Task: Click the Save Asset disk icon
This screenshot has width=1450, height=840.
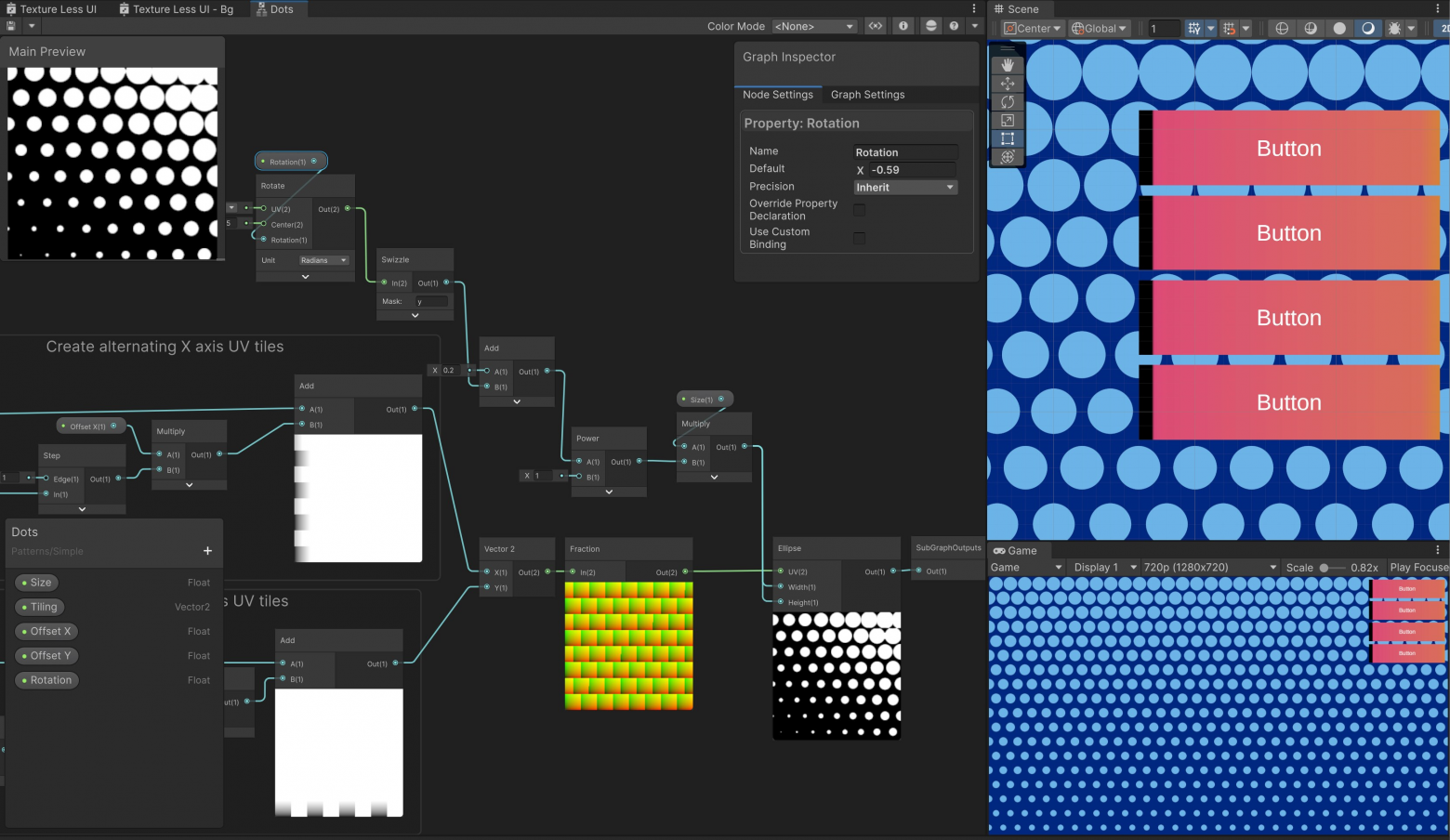Action: 11,26
